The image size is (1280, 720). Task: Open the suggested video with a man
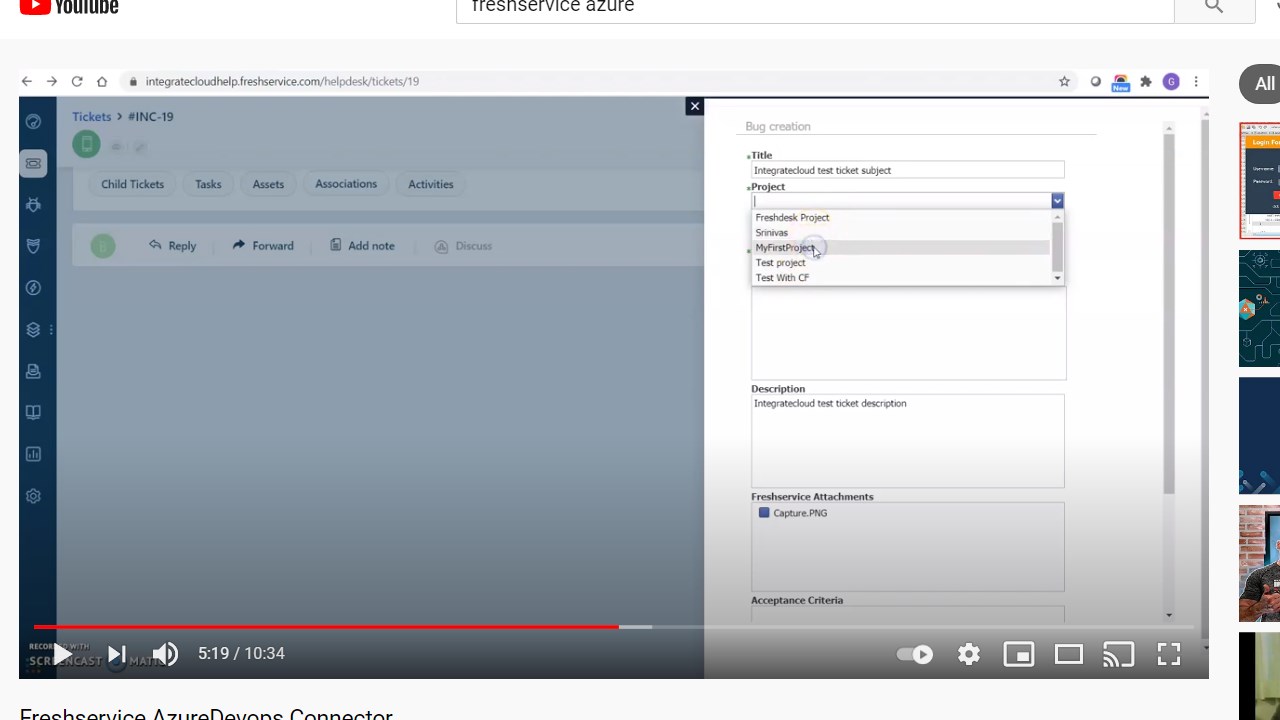pos(1260,563)
